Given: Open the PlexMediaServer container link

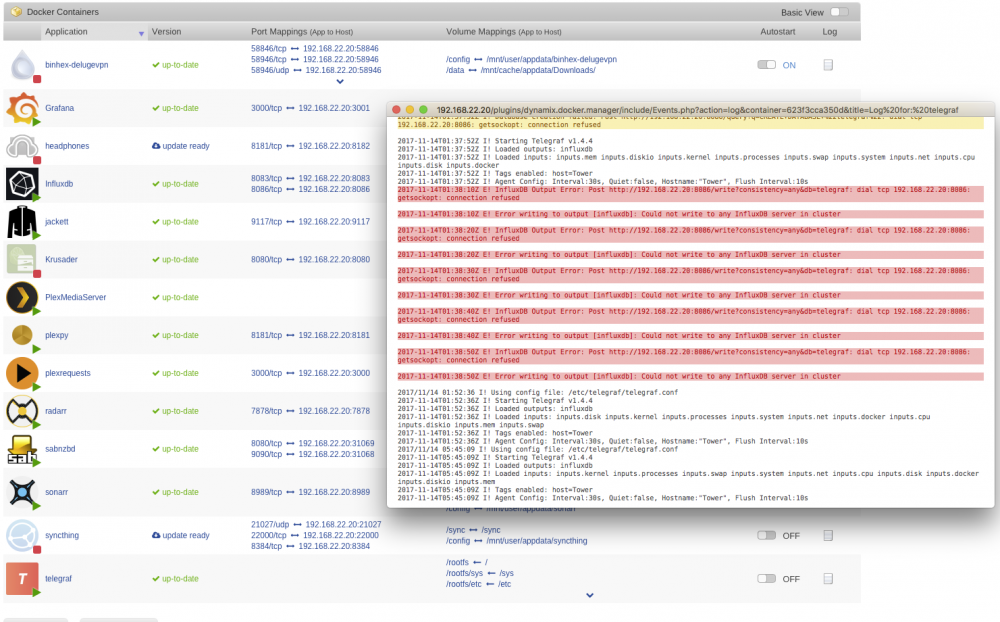Looking at the screenshot, I should click(75, 297).
